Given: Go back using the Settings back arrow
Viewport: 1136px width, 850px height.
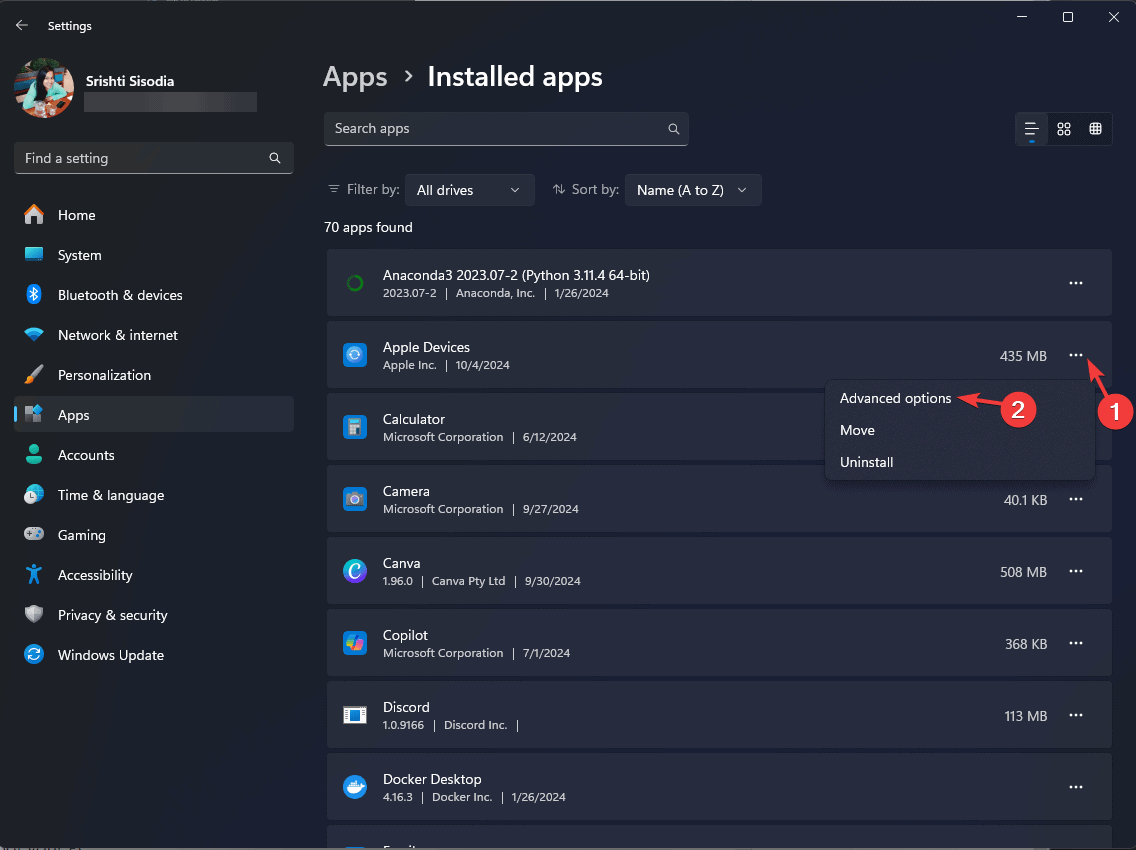Looking at the screenshot, I should 22,25.
